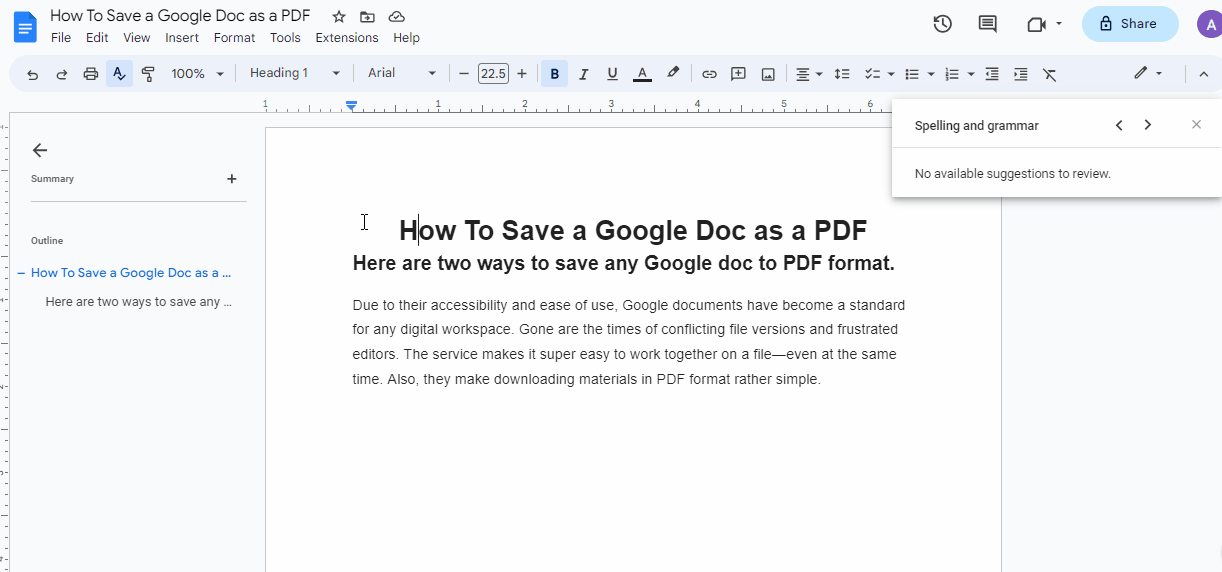Open the Arial font dropdown
1222x572 pixels.
(x=402, y=73)
